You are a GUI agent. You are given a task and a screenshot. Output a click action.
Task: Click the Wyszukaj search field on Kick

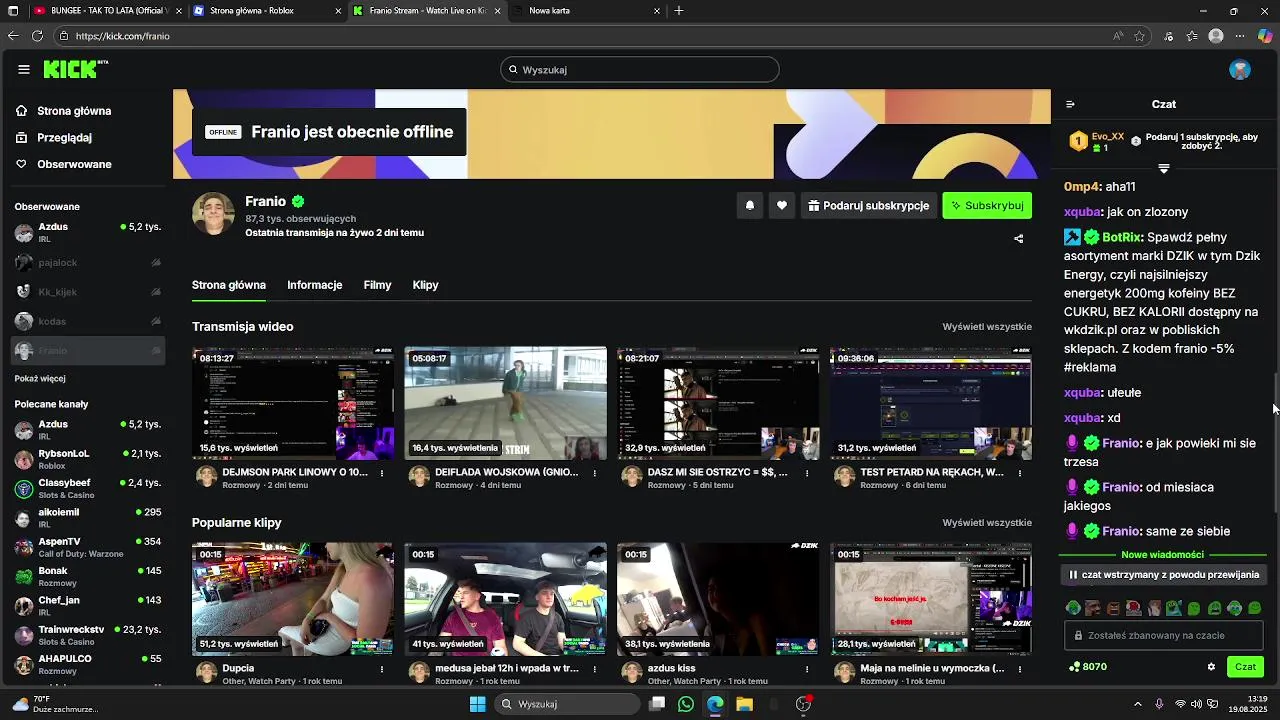pos(640,70)
